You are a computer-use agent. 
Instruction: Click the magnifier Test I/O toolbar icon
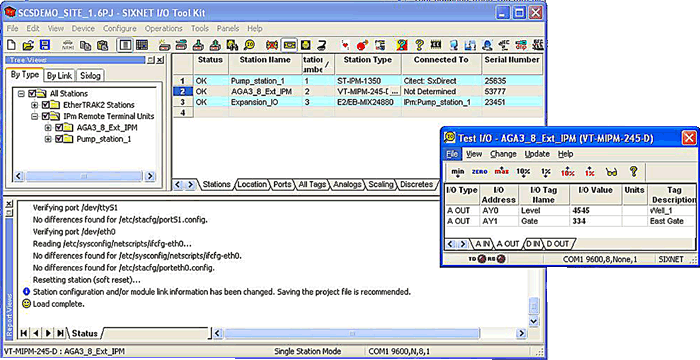(x=249, y=45)
